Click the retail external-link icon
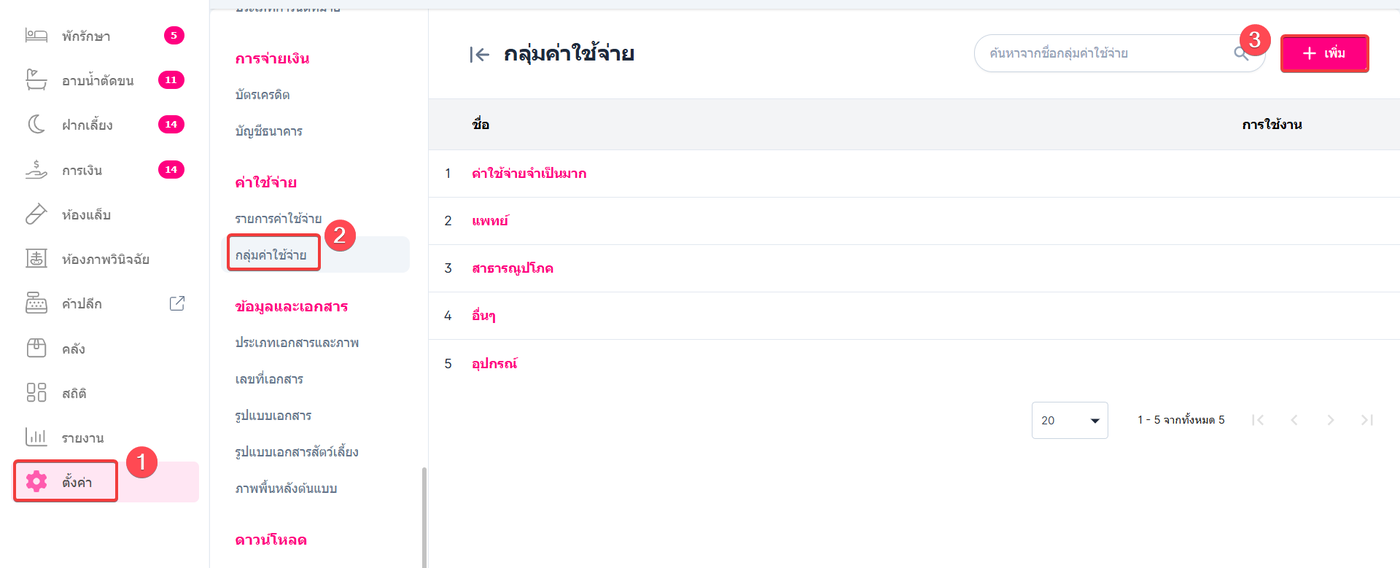Image resolution: width=1400 pixels, height=568 pixels. 177,304
